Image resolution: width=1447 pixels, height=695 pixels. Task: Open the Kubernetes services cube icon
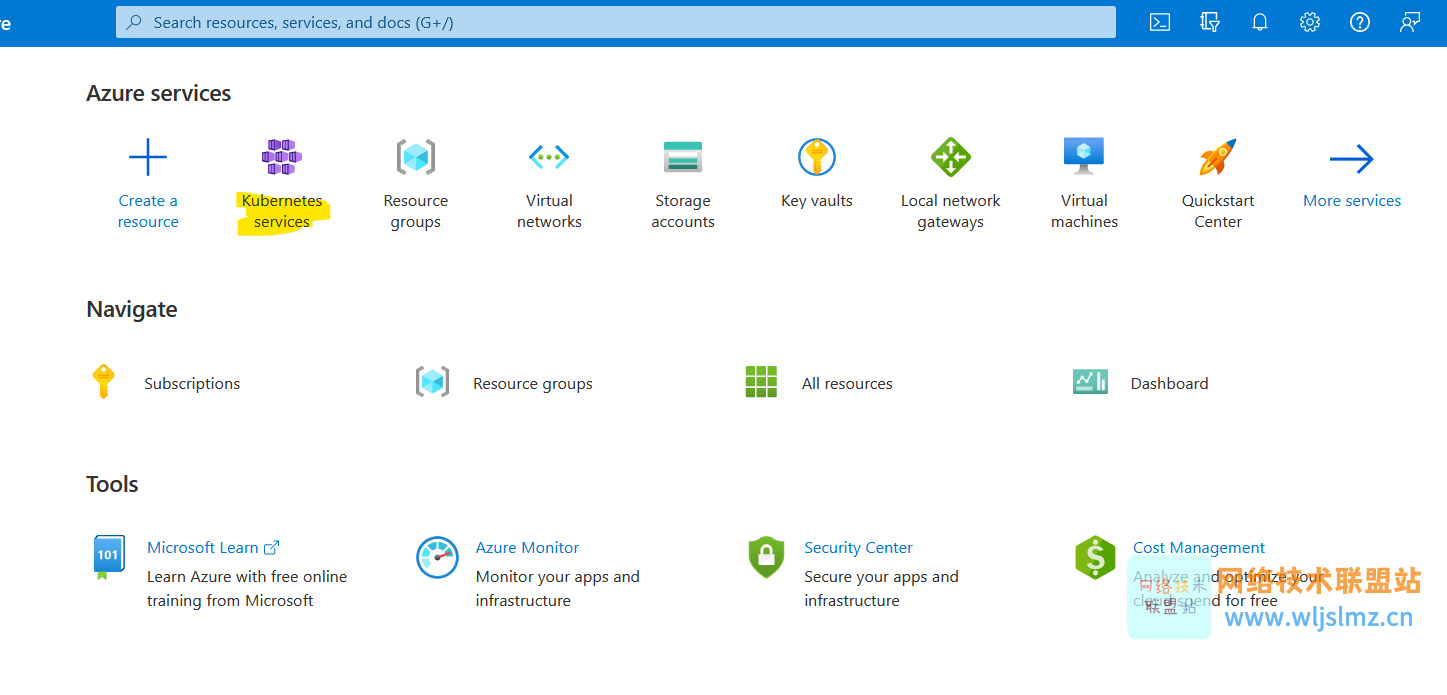282,157
